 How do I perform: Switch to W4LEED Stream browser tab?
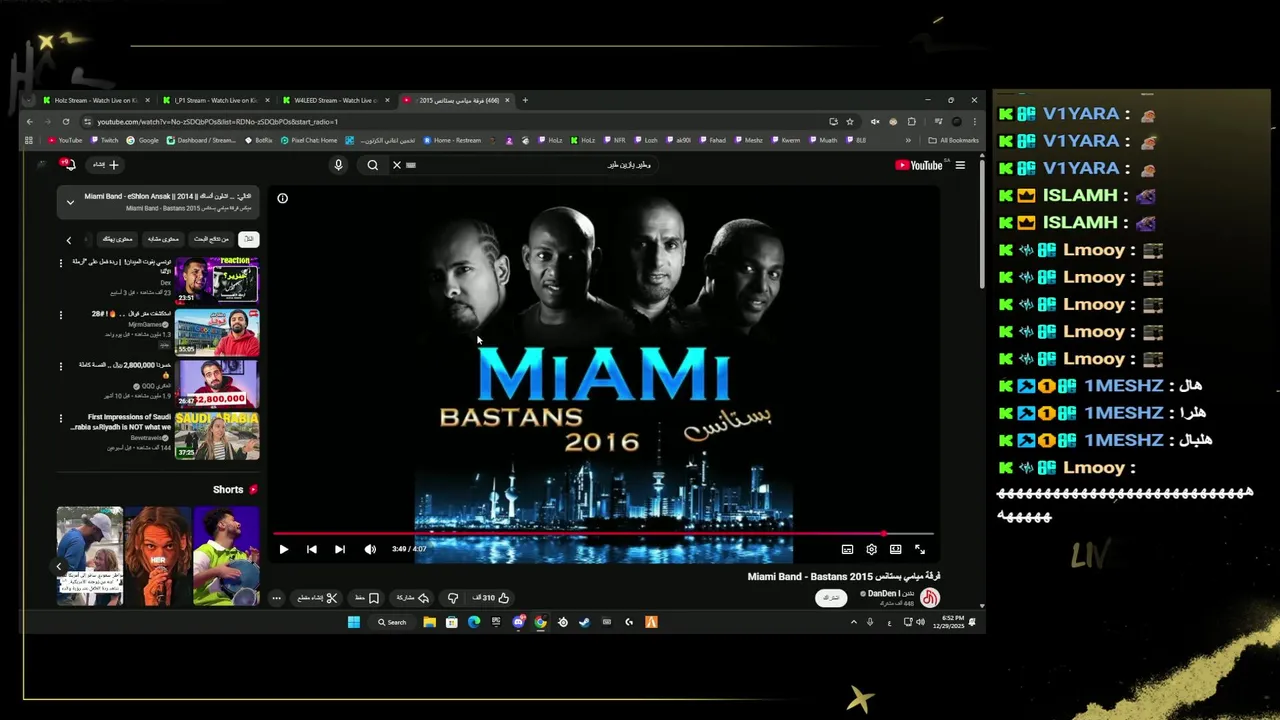pos(334,100)
